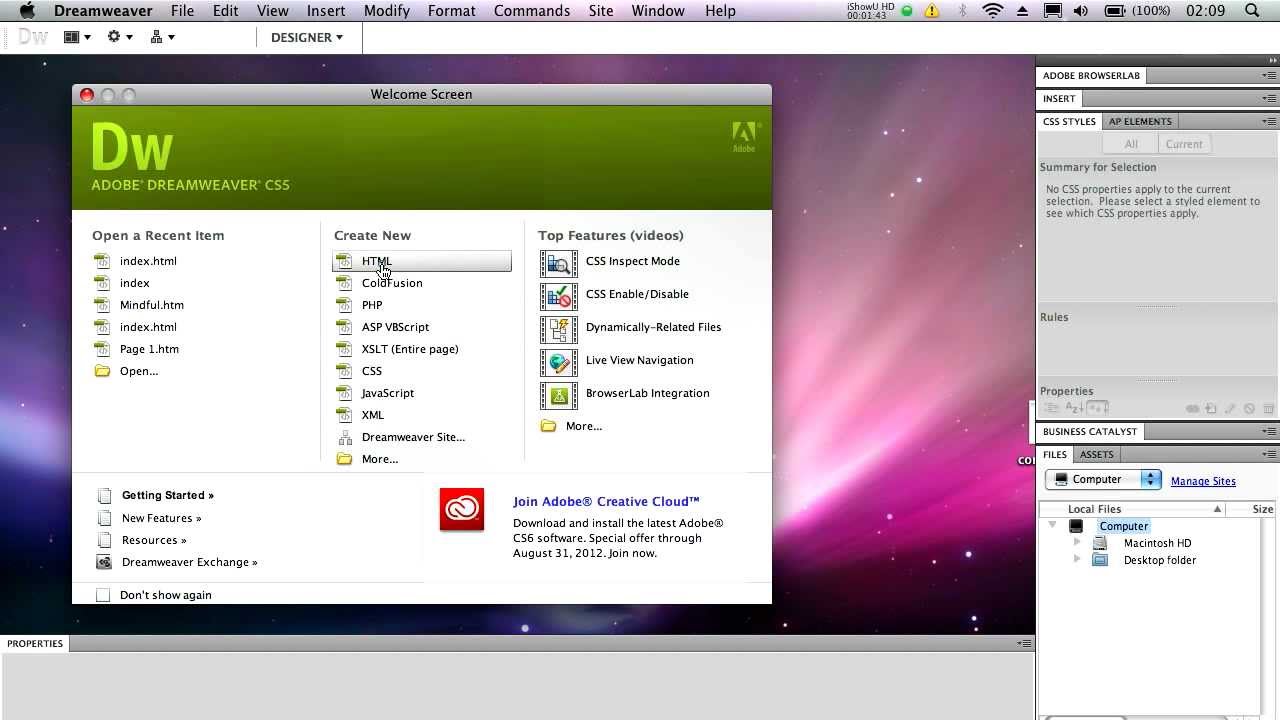
Task: Click the New CSS Rule icon
Action: click(x=1210, y=409)
